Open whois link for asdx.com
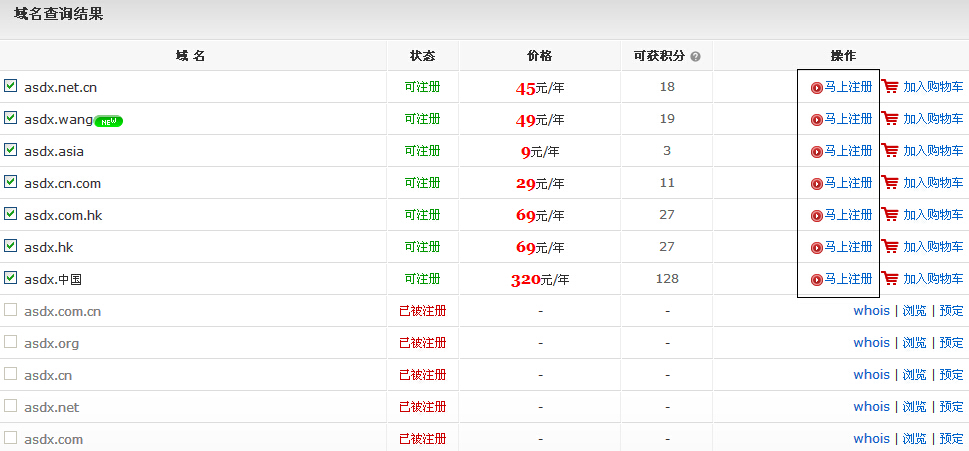This screenshot has height=451, width=969. (x=871, y=439)
